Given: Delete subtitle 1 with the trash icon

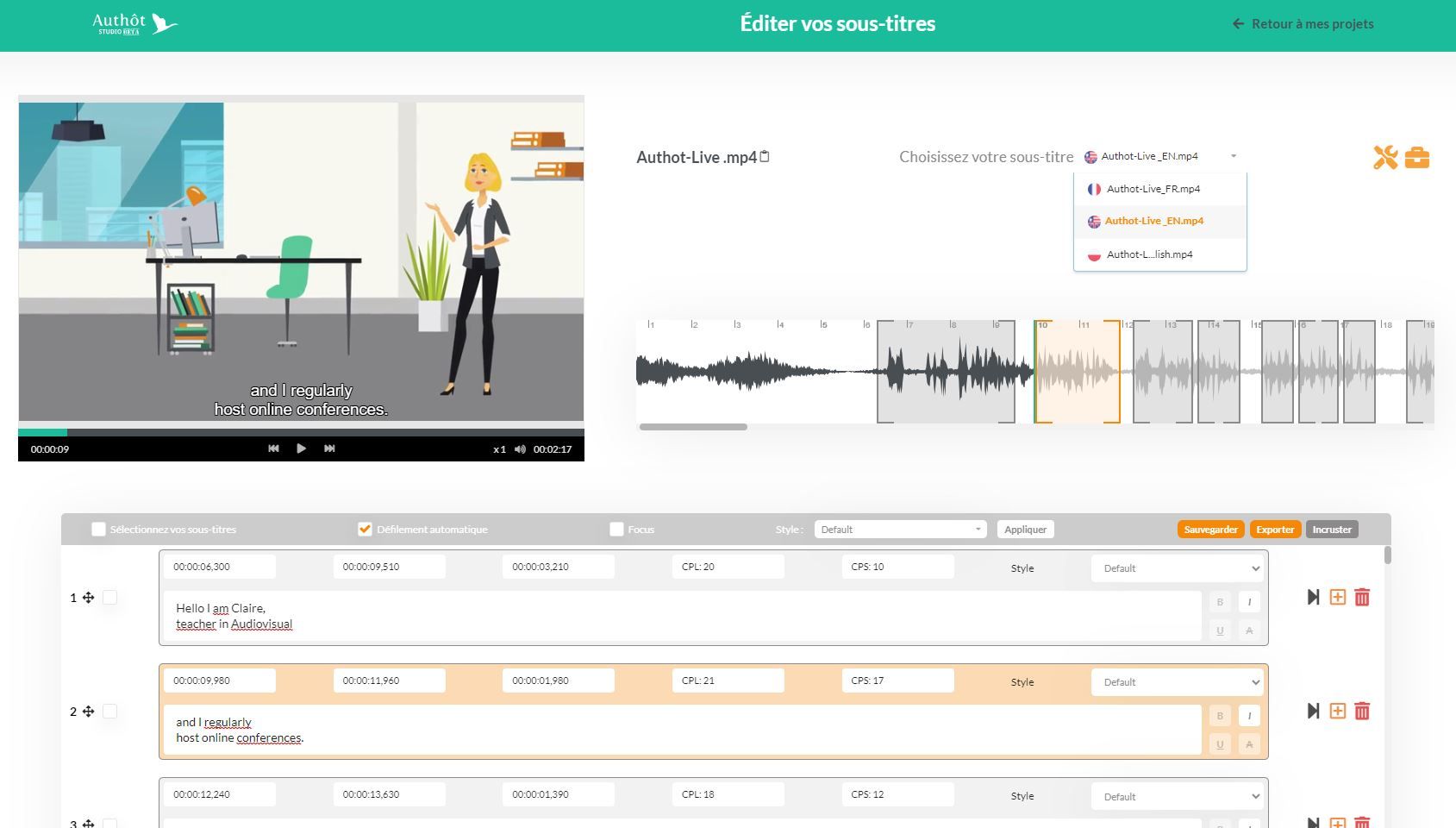Looking at the screenshot, I should tap(1362, 597).
